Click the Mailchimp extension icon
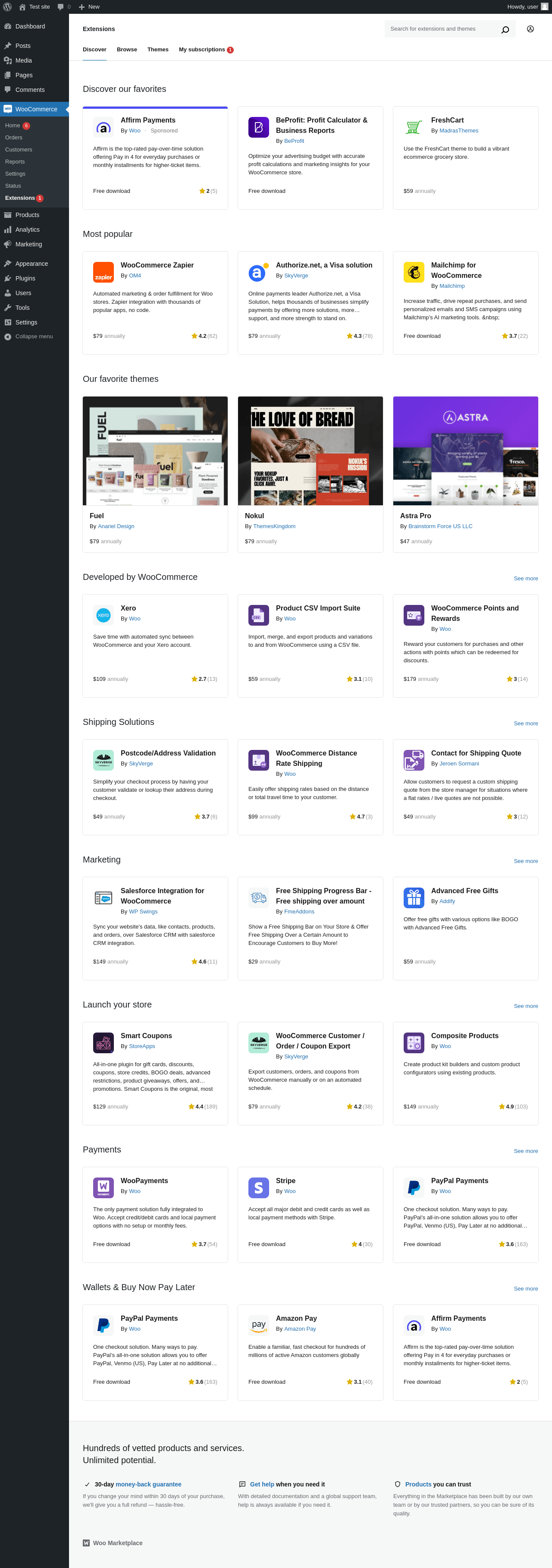 [x=414, y=272]
